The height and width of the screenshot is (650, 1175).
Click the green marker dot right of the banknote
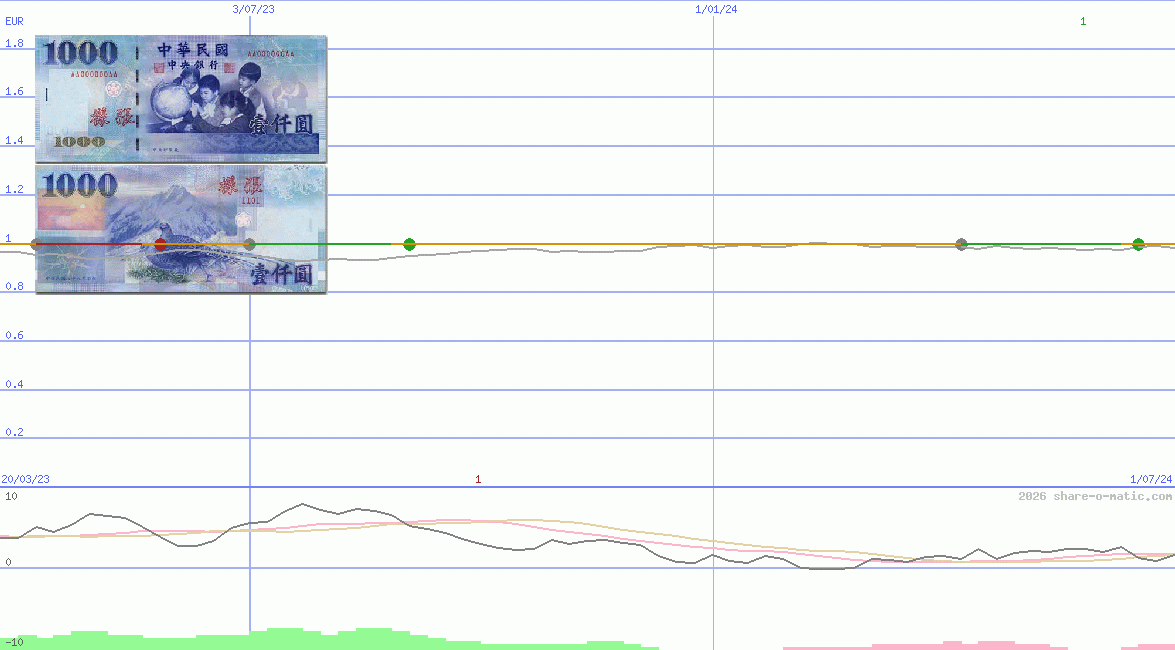coord(409,244)
